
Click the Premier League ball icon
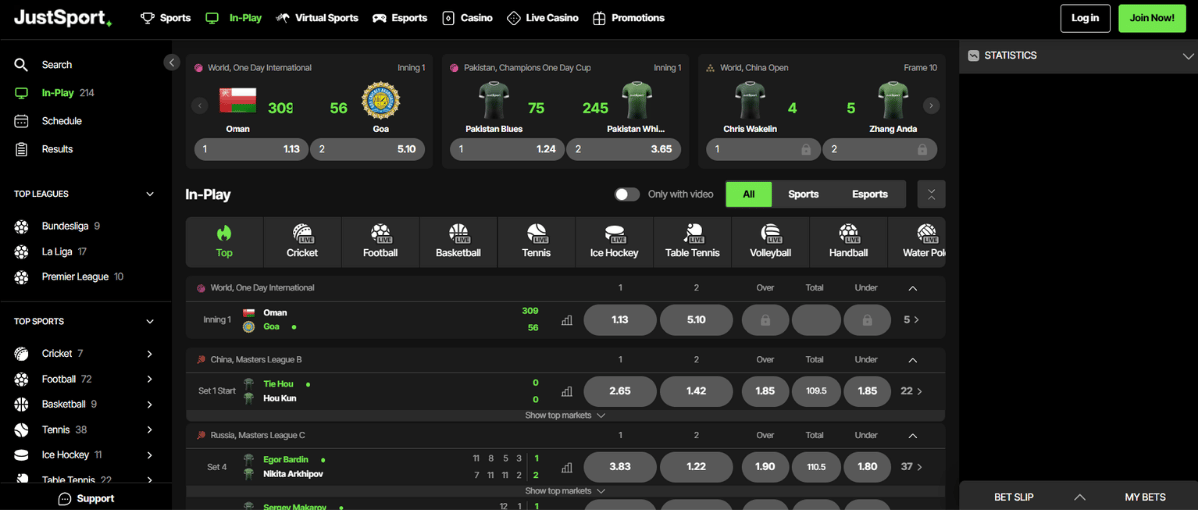click(x=21, y=276)
